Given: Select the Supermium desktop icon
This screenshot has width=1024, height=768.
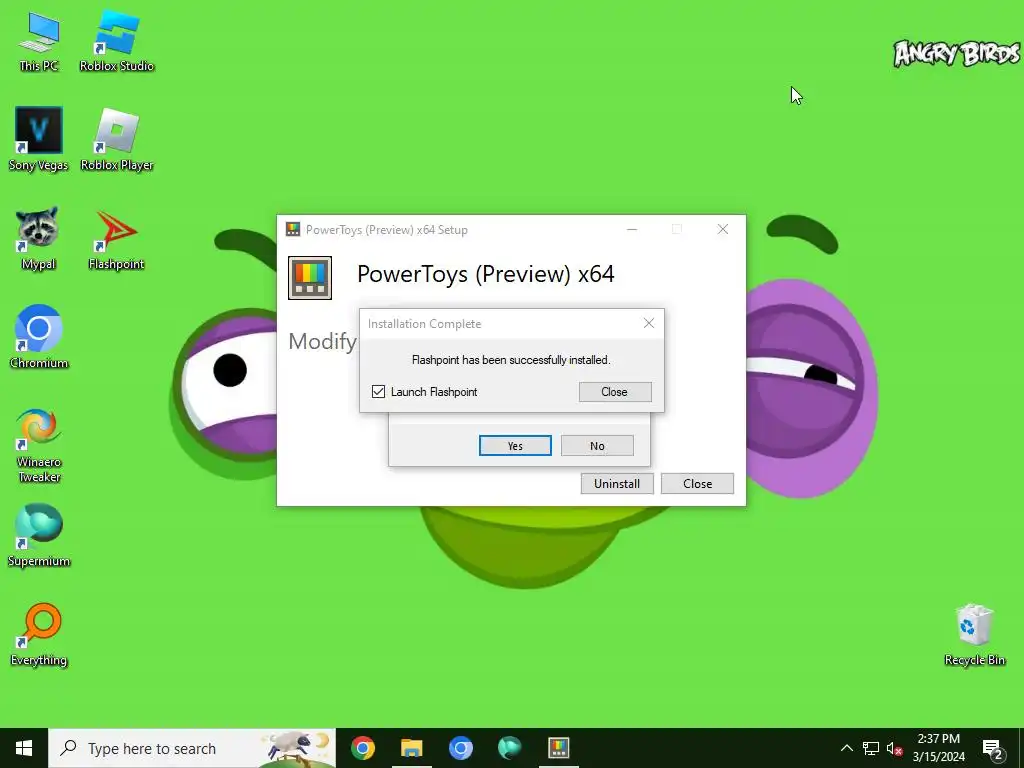Looking at the screenshot, I should click(39, 536).
